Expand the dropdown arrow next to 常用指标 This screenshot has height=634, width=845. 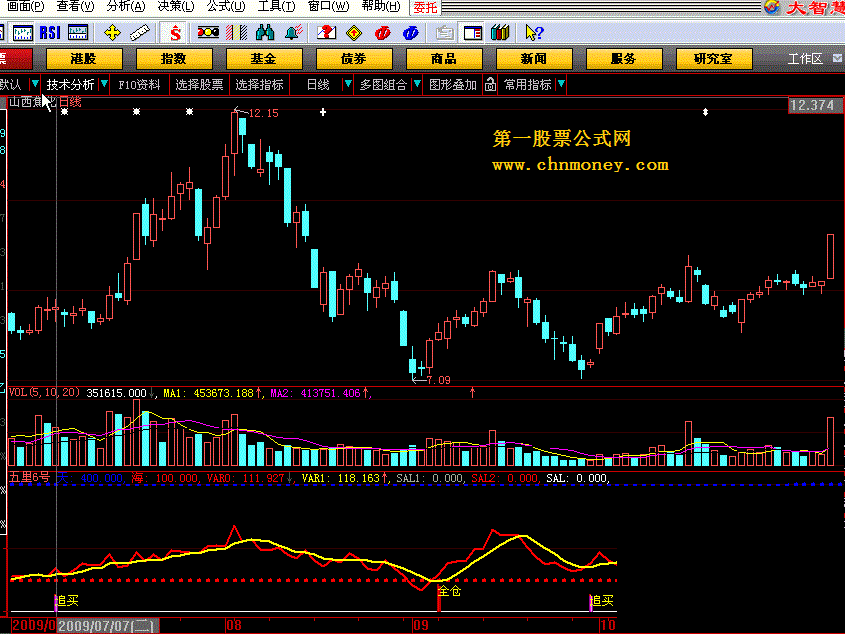click(561, 84)
